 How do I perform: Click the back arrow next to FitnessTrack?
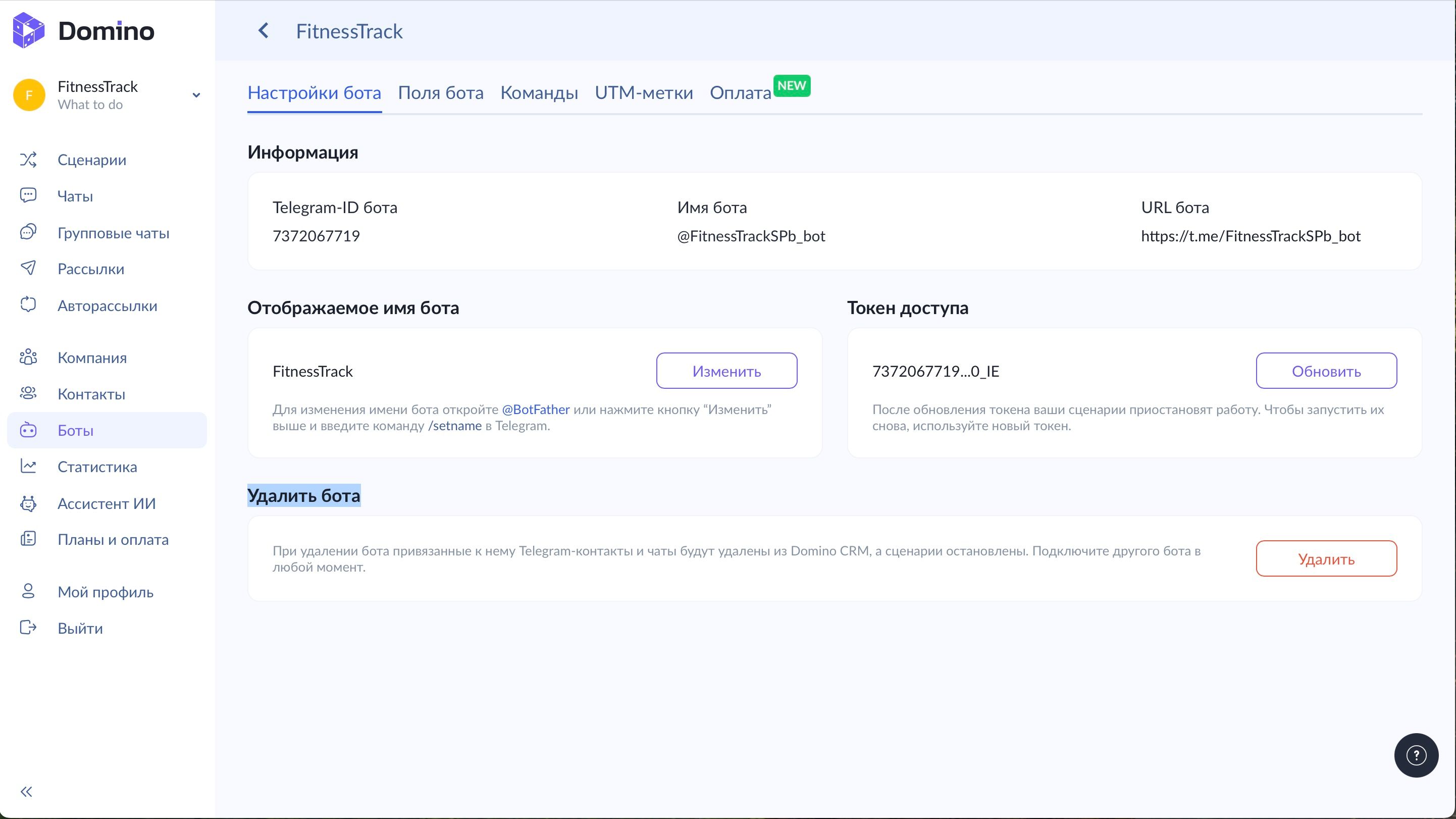tap(264, 30)
